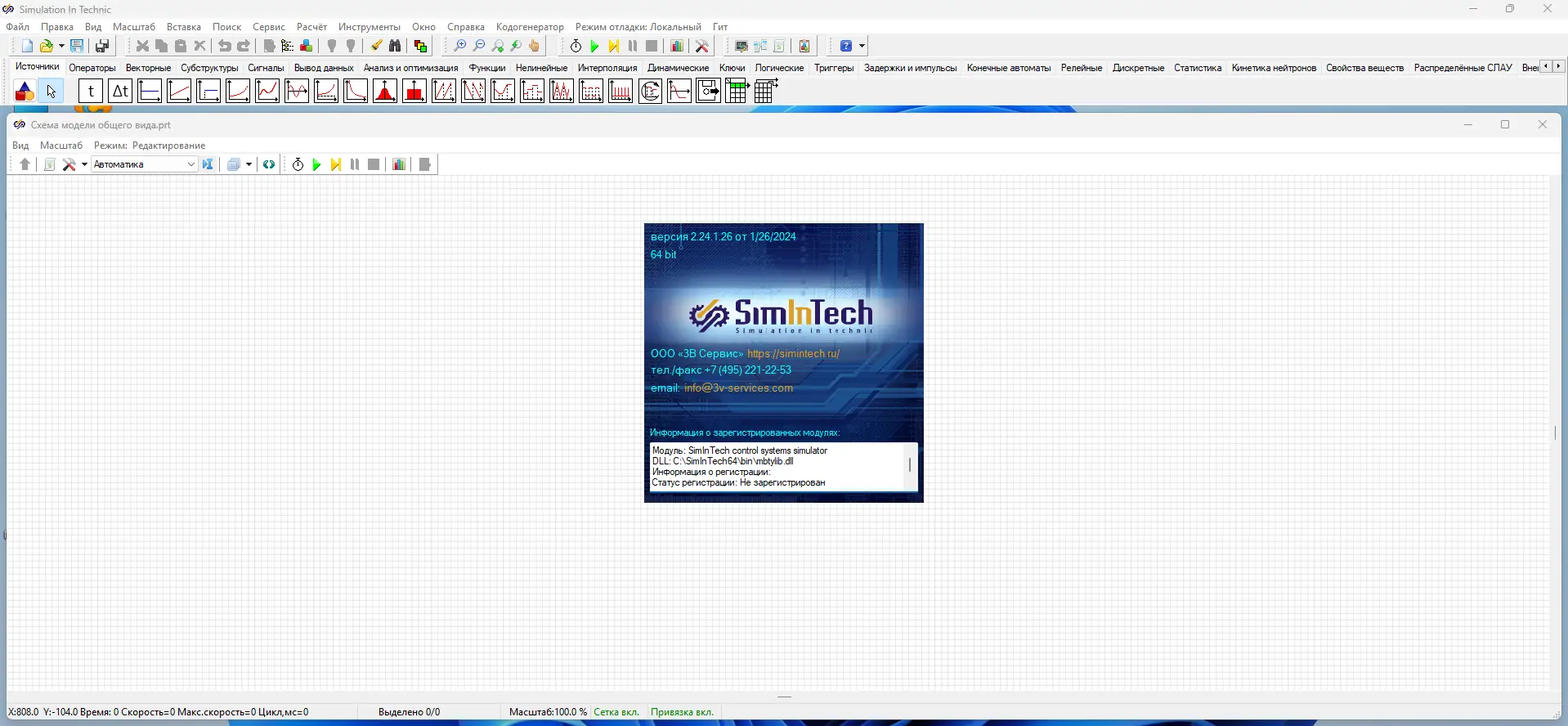Screen dimensions: 1568x726
Task: Click the chart icon in the schema window toolbar
Action: (x=399, y=164)
